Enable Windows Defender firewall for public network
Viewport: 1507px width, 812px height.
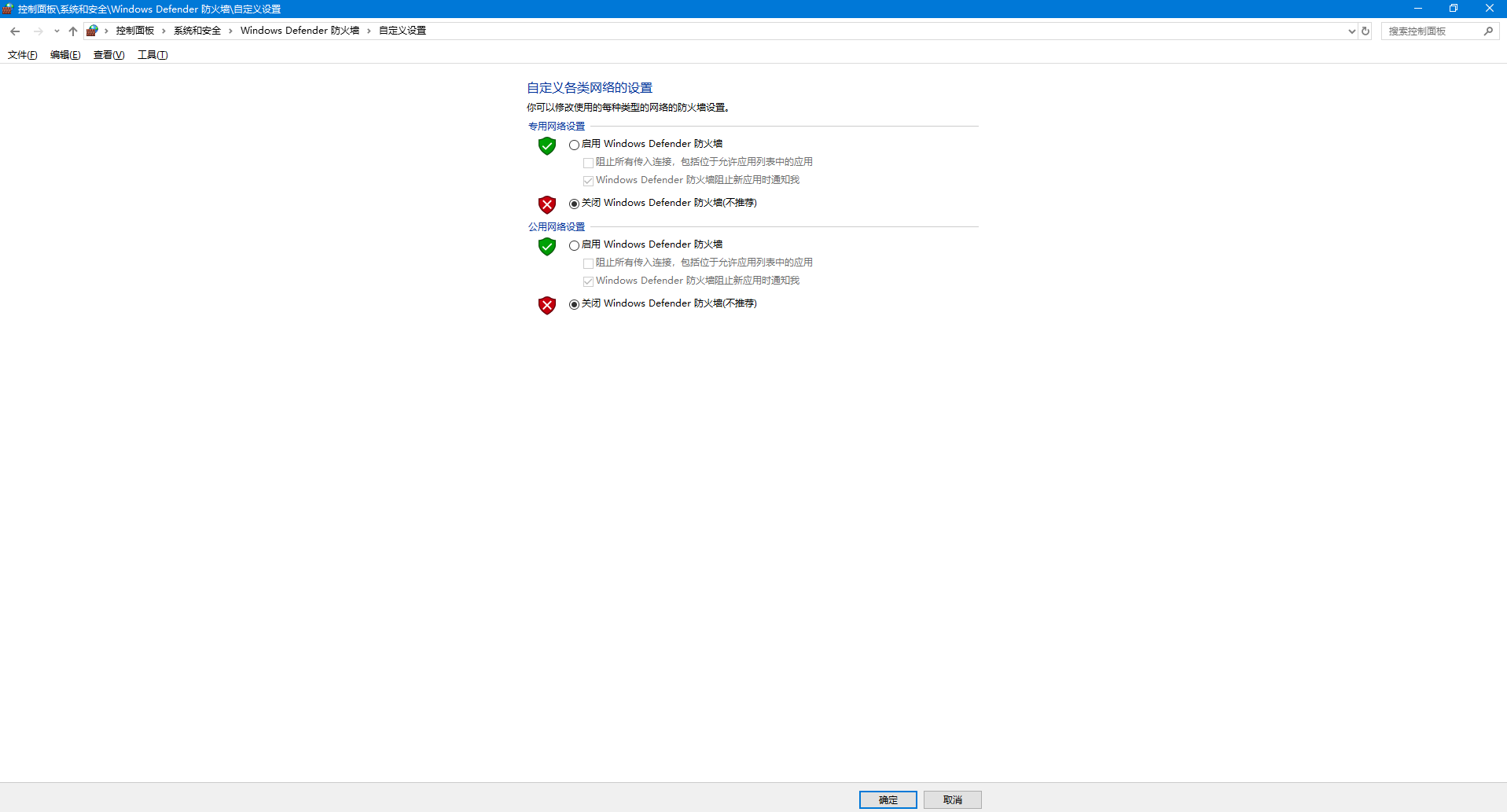(574, 245)
